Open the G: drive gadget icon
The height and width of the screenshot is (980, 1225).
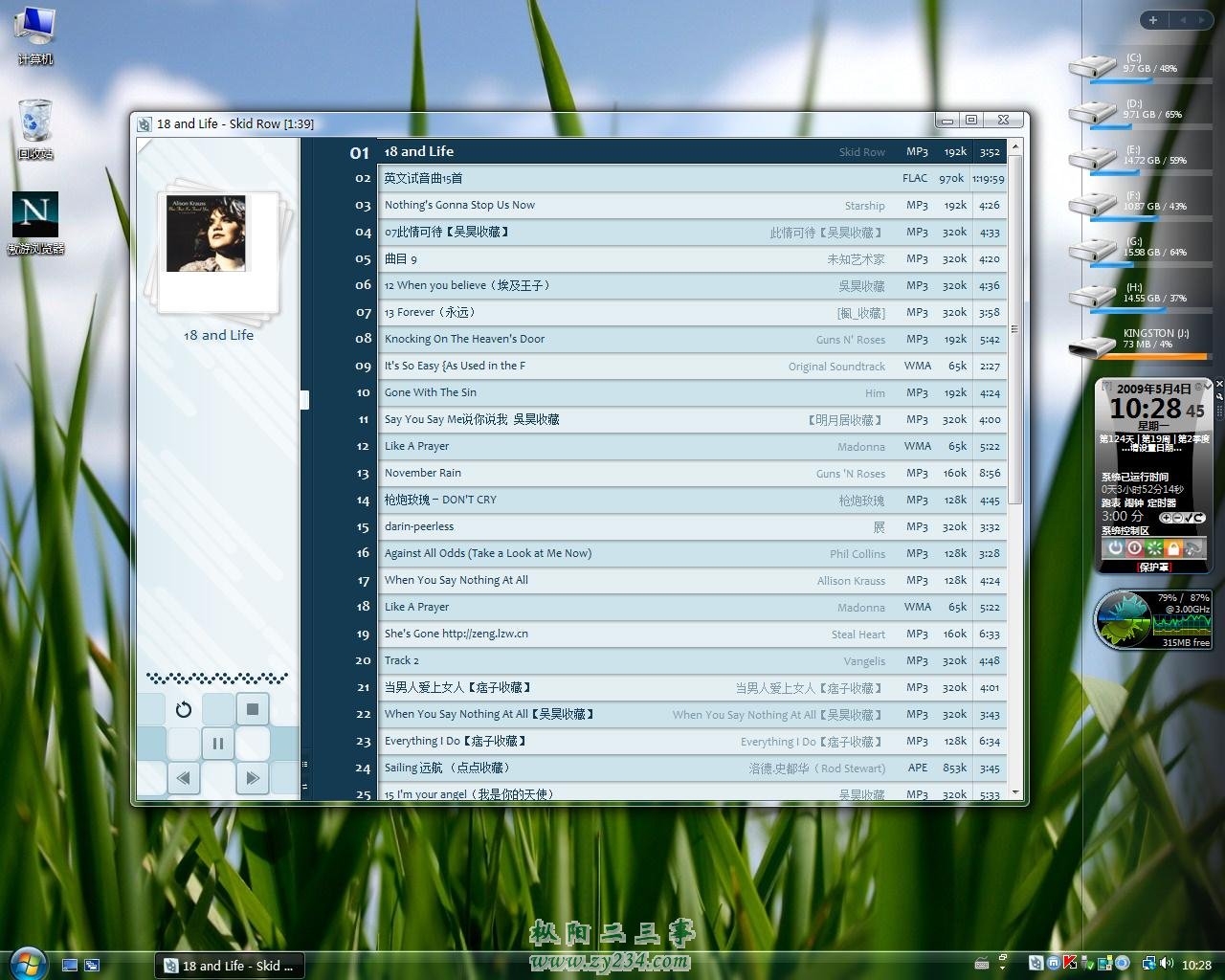click(x=1092, y=250)
